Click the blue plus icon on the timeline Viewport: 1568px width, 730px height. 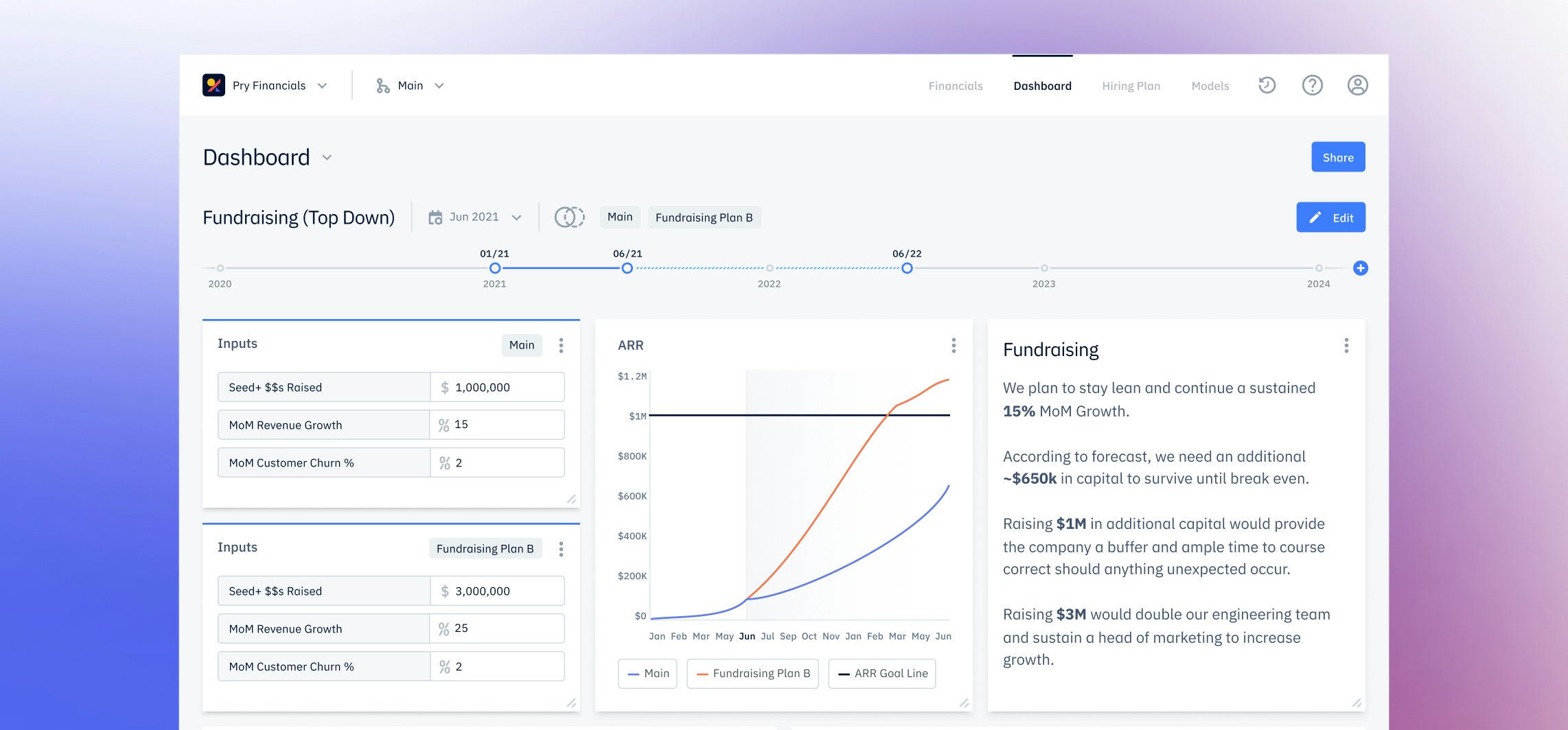click(1361, 268)
